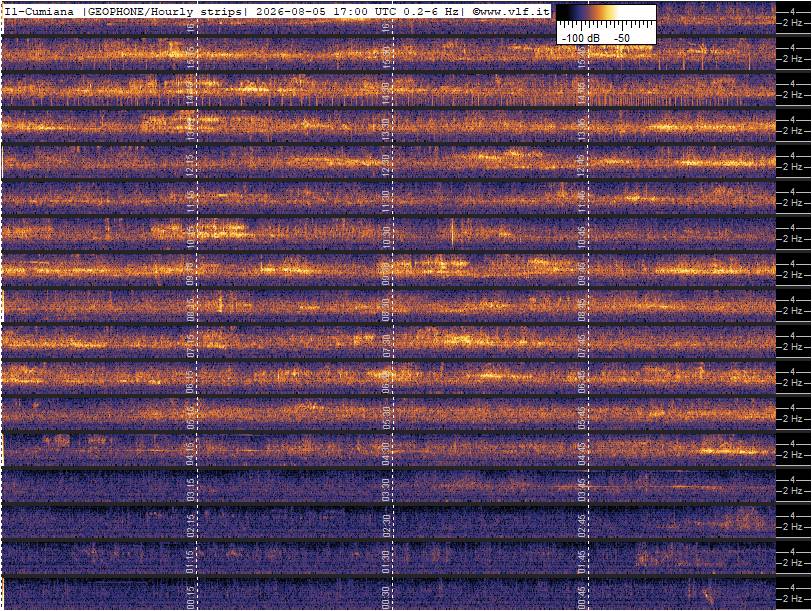Select the 03:45 time marker
This screenshot has width=812, height=611.
(582, 490)
